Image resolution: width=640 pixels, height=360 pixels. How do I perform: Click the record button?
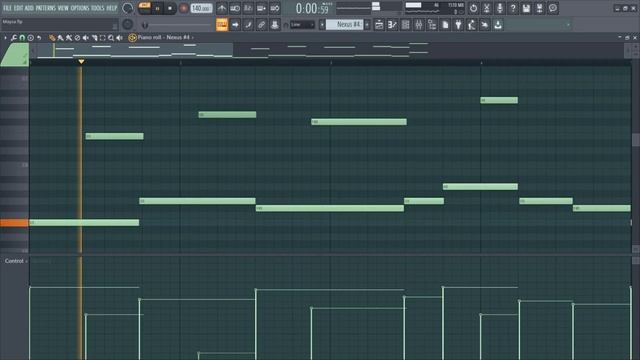[184, 8]
